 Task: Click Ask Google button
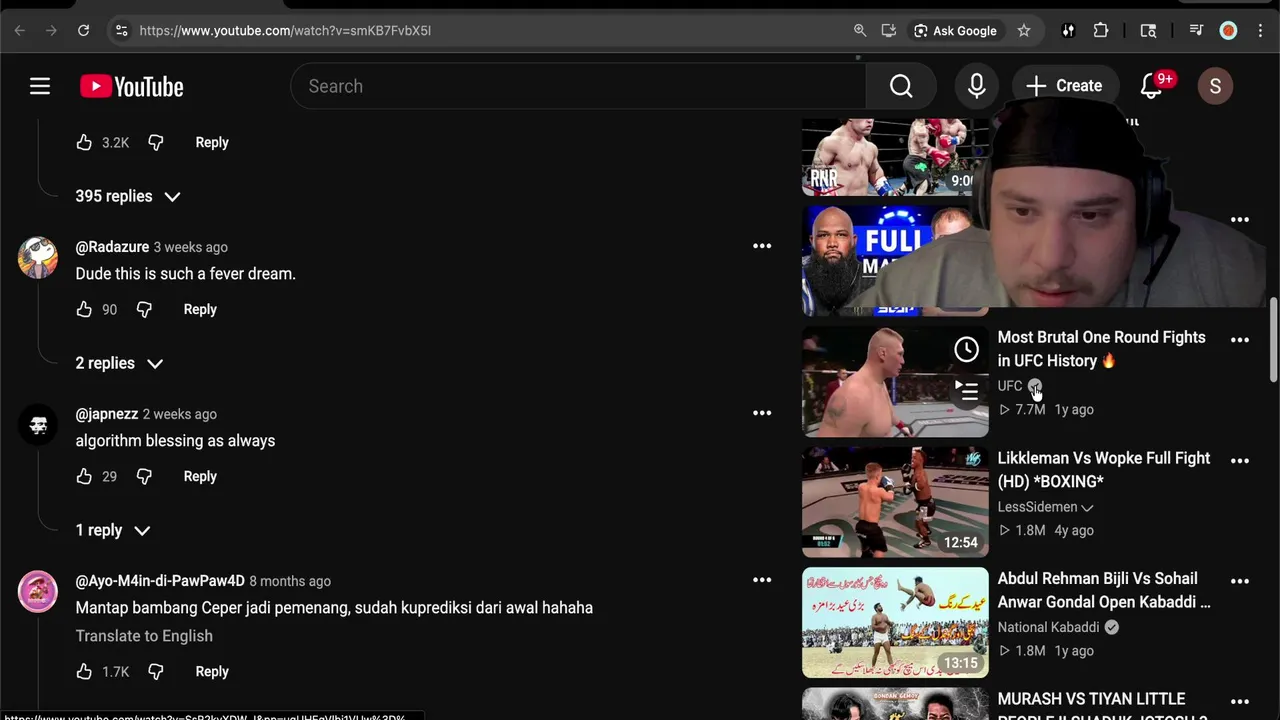[955, 31]
